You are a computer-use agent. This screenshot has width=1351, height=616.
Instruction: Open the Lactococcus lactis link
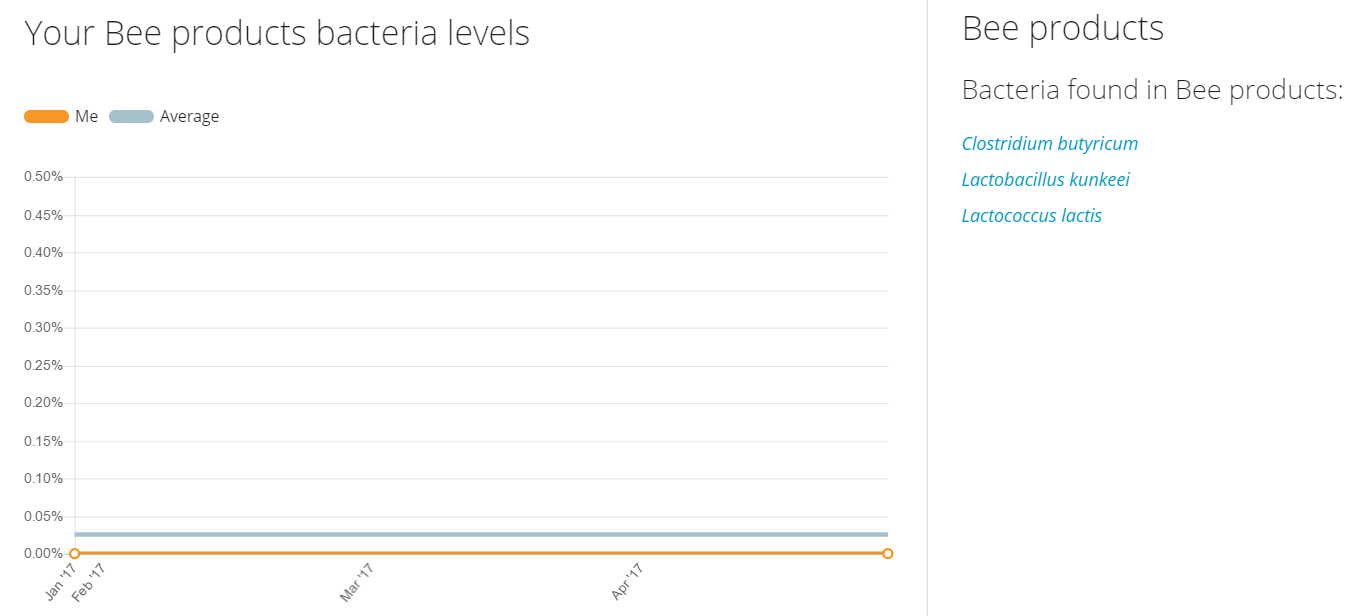(1031, 216)
